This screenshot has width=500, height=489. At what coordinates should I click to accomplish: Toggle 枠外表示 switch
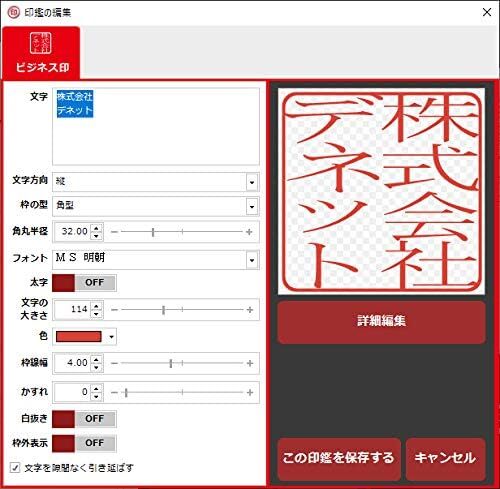tap(84, 444)
